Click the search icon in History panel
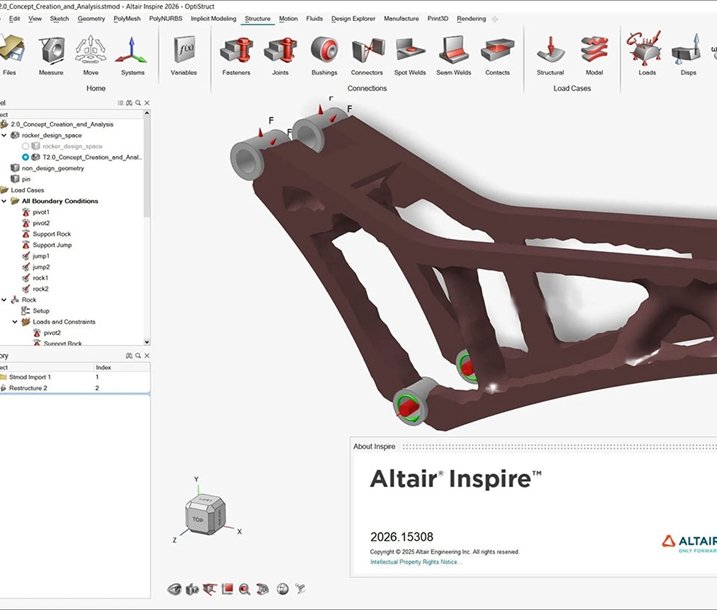The image size is (717, 610). click(138, 355)
